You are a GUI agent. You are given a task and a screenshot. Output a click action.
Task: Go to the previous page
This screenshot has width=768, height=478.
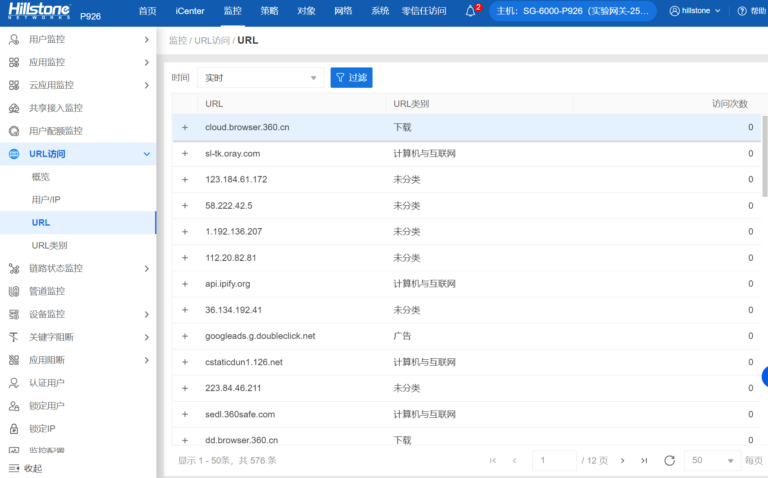pos(514,460)
